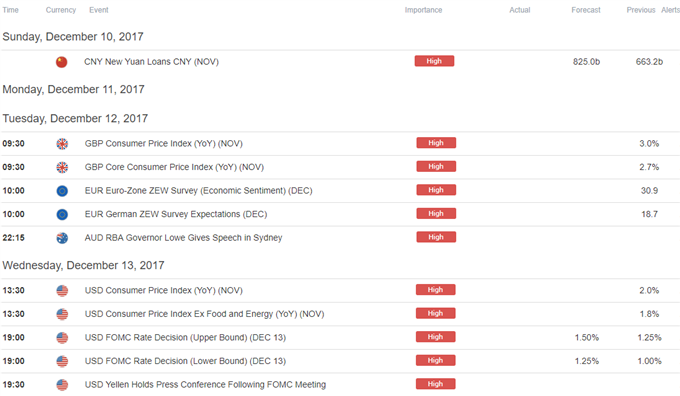Click the High badge for Euro-Zone ZEW Survey
The height and width of the screenshot is (396, 680).
click(436, 190)
